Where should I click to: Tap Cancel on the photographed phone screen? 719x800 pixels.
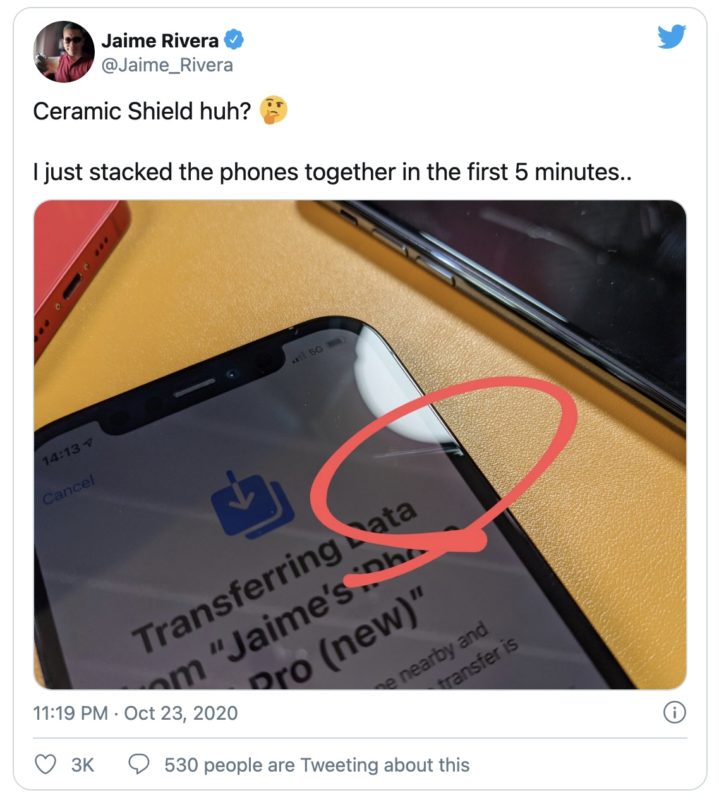point(69,489)
